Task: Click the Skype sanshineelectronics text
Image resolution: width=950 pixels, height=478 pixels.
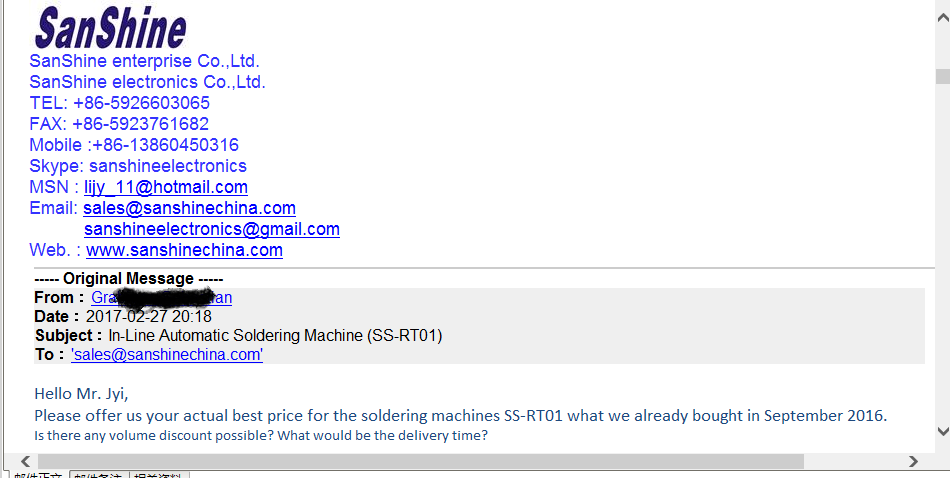Action: [138, 165]
